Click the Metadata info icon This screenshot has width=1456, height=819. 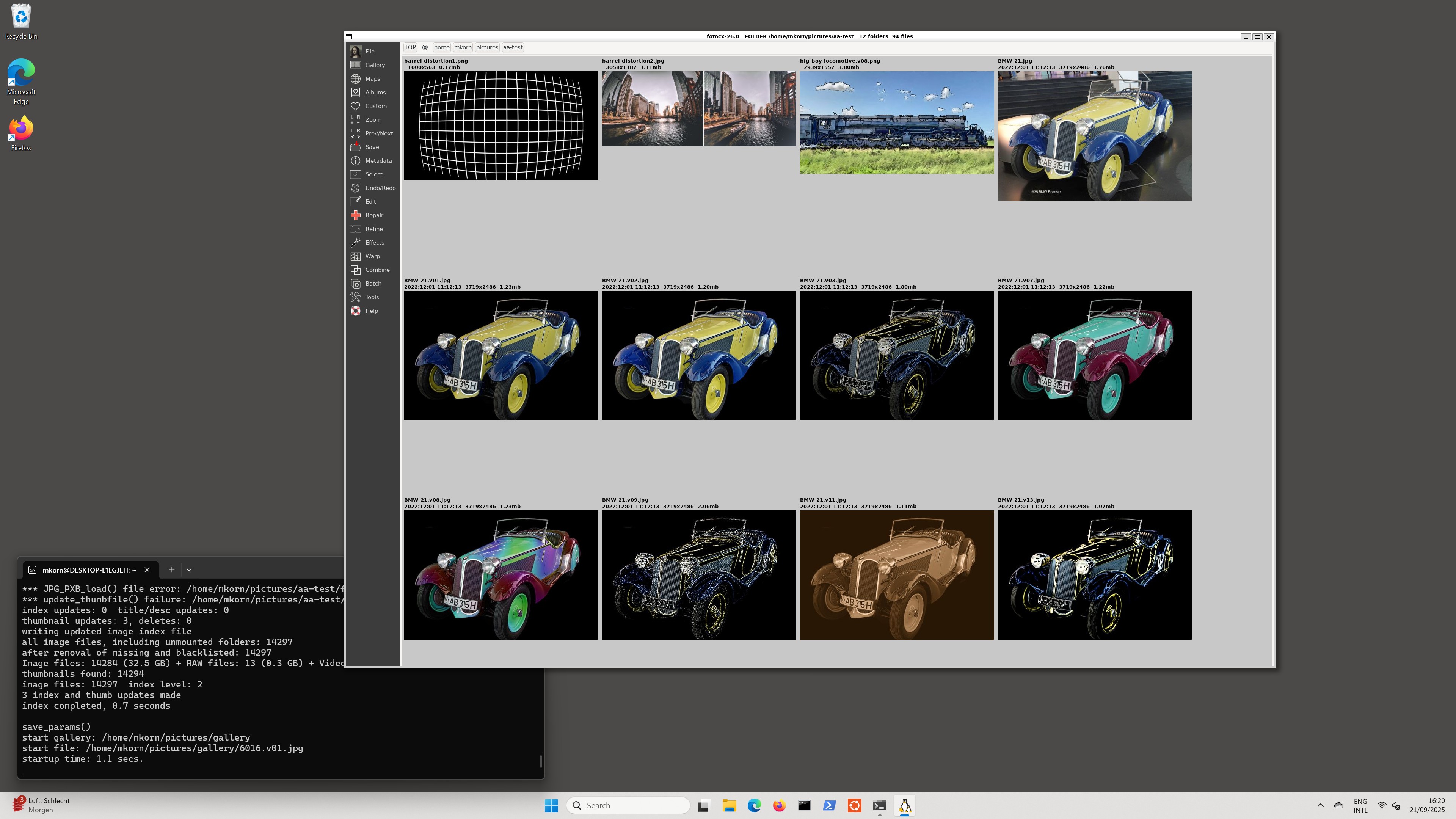[x=356, y=160]
